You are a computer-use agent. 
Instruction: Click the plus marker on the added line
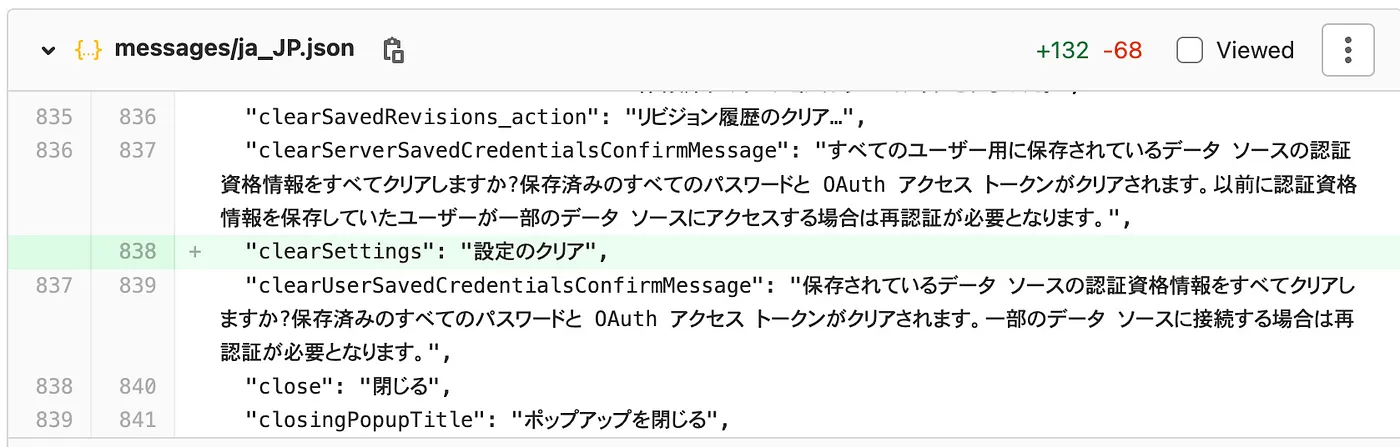194,252
